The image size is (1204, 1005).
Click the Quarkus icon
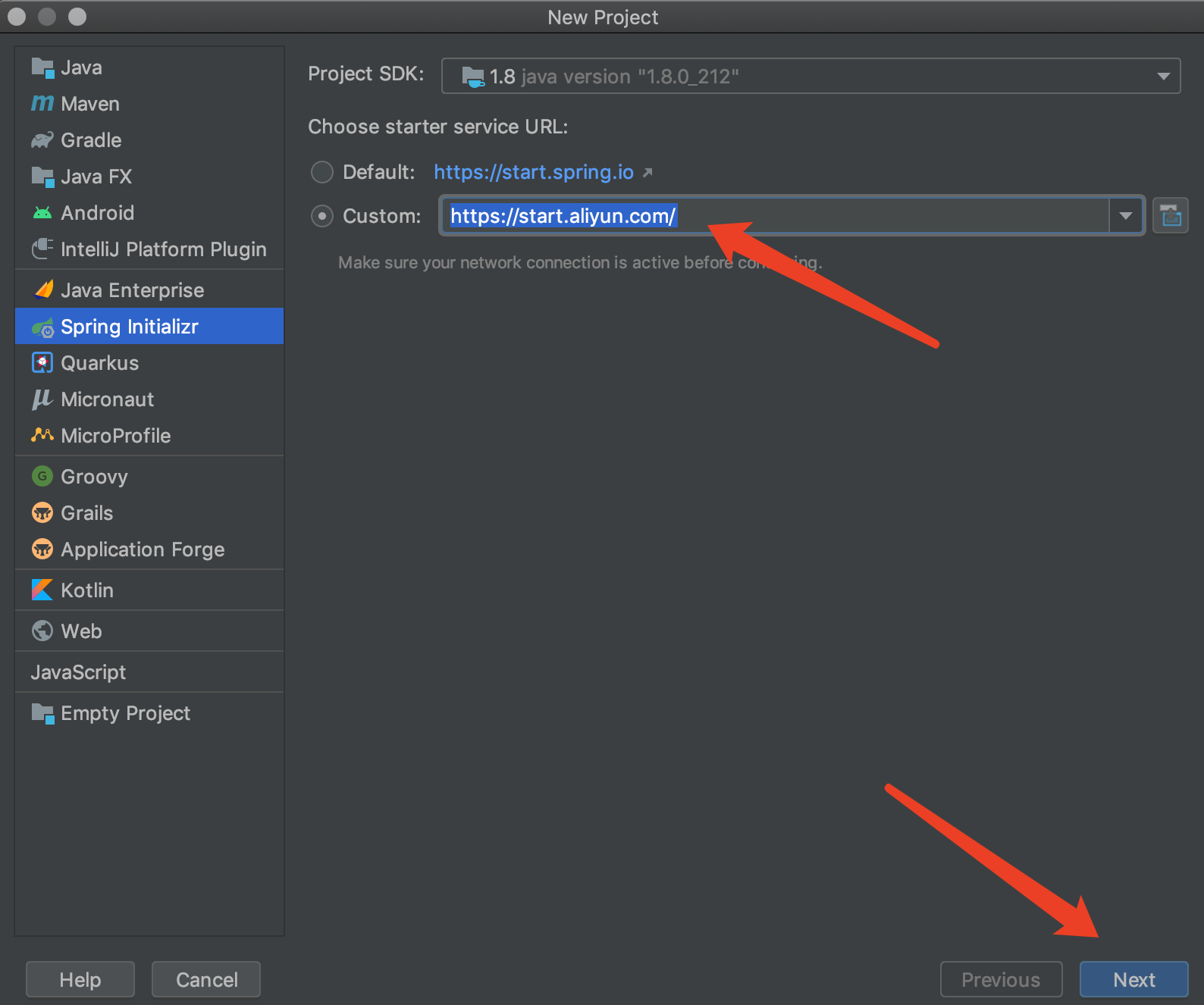[x=42, y=363]
